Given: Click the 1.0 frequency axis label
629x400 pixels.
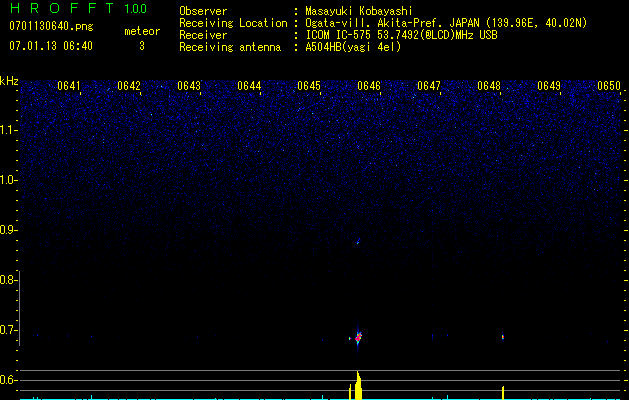Looking at the screenshot, I should tap(9, 180).
